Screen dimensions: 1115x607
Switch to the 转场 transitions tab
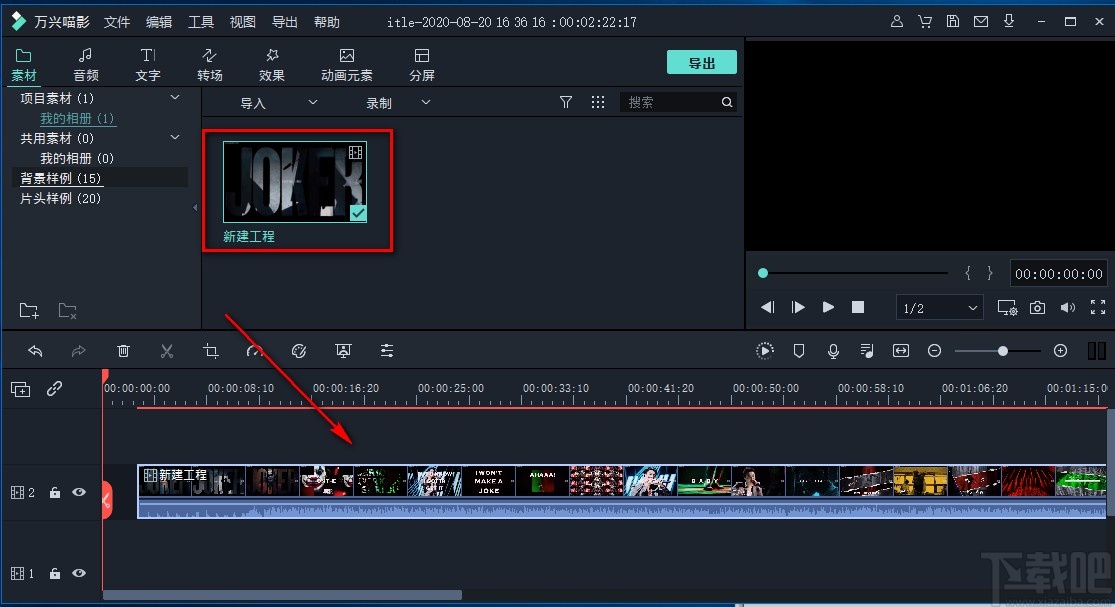[209, 62]
